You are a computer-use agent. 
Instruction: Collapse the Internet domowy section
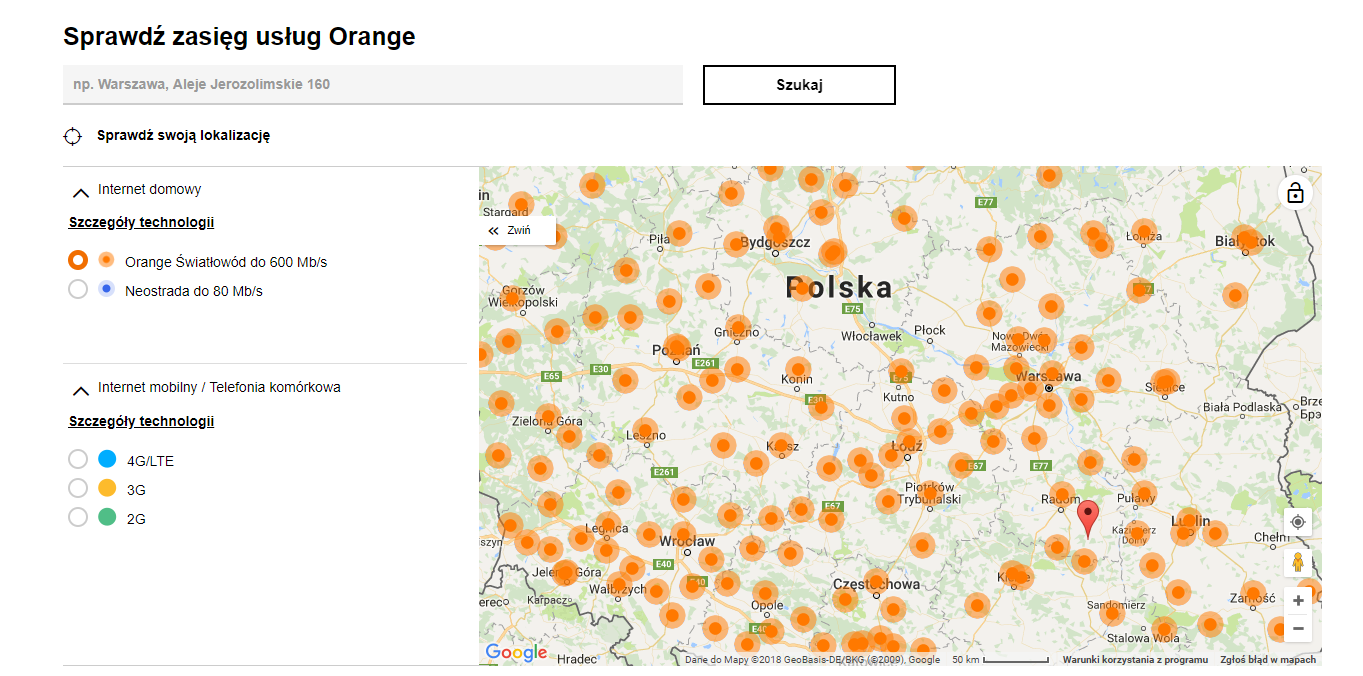pos(81,191)
